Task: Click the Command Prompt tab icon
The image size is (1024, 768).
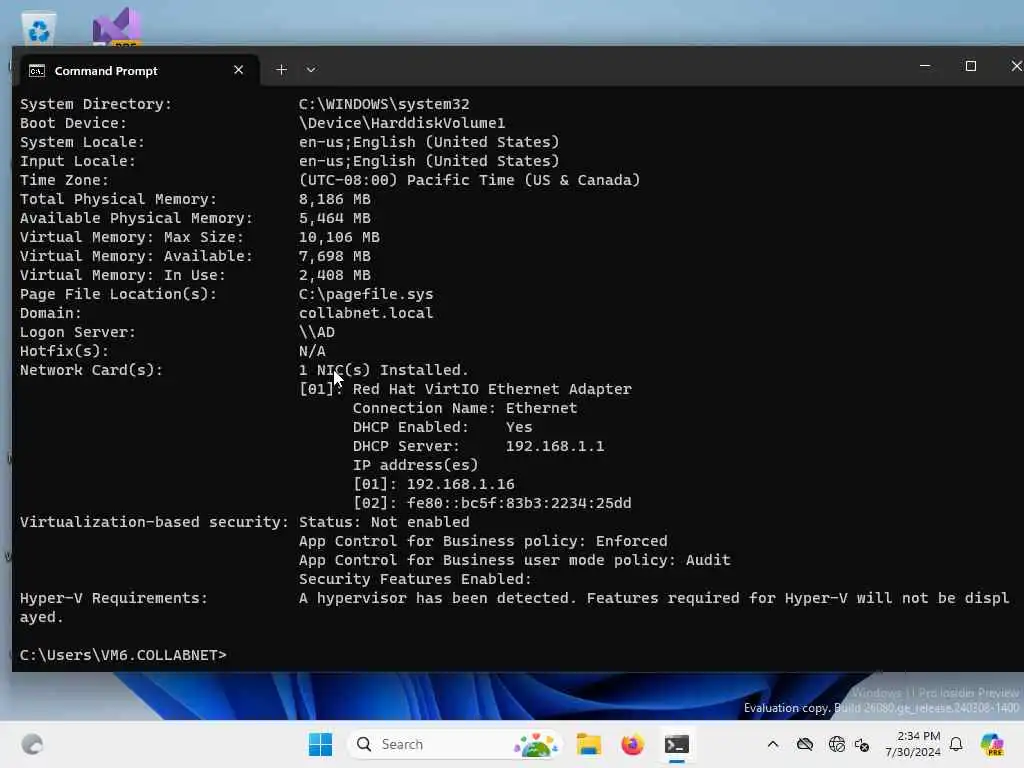Action: 37,71
